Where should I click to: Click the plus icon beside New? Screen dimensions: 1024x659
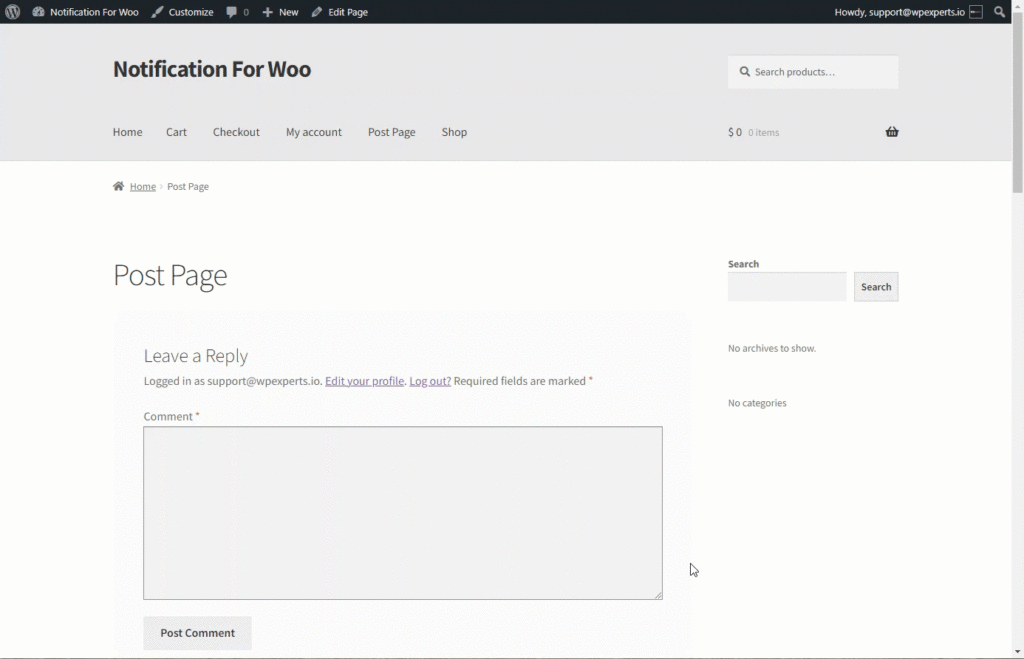point(267,12)
